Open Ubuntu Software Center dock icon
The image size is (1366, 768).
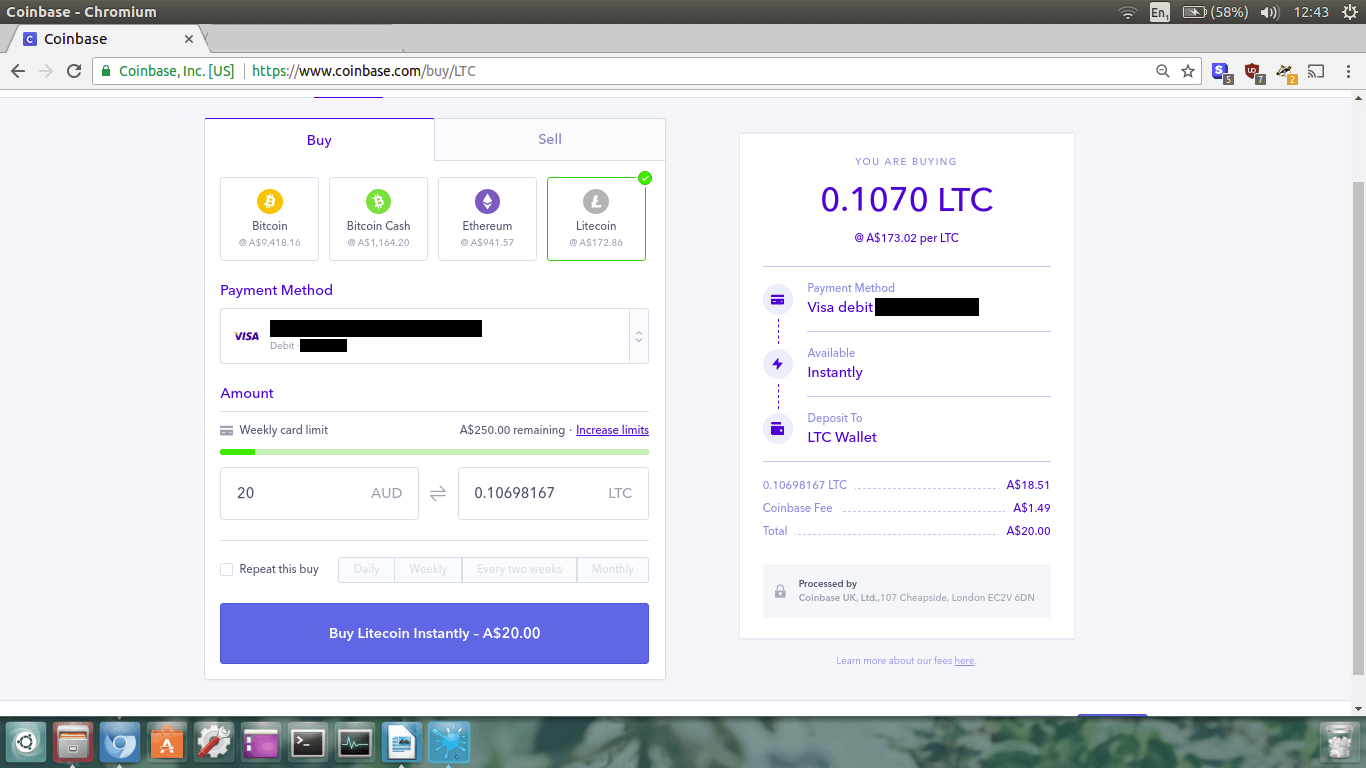pos(167,743)
